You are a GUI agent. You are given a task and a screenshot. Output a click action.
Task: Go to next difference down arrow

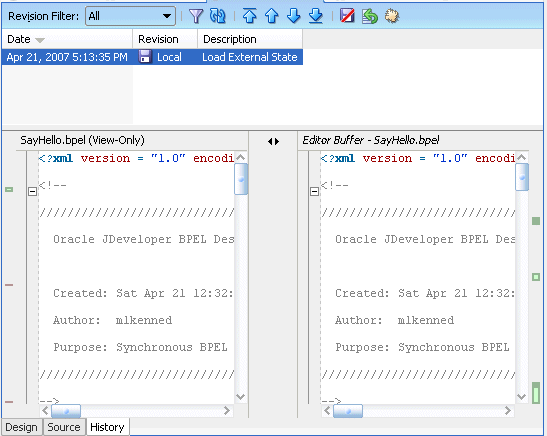point(293,16)
